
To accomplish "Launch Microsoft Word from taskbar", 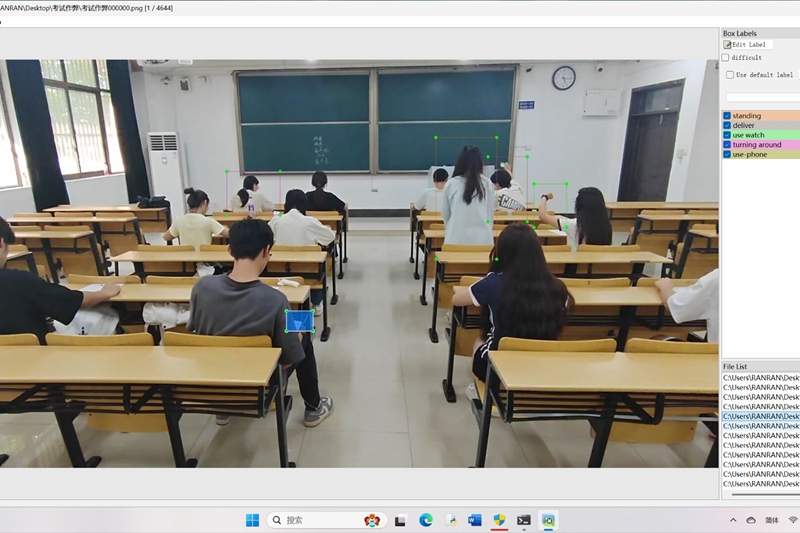I will [475, 520].
